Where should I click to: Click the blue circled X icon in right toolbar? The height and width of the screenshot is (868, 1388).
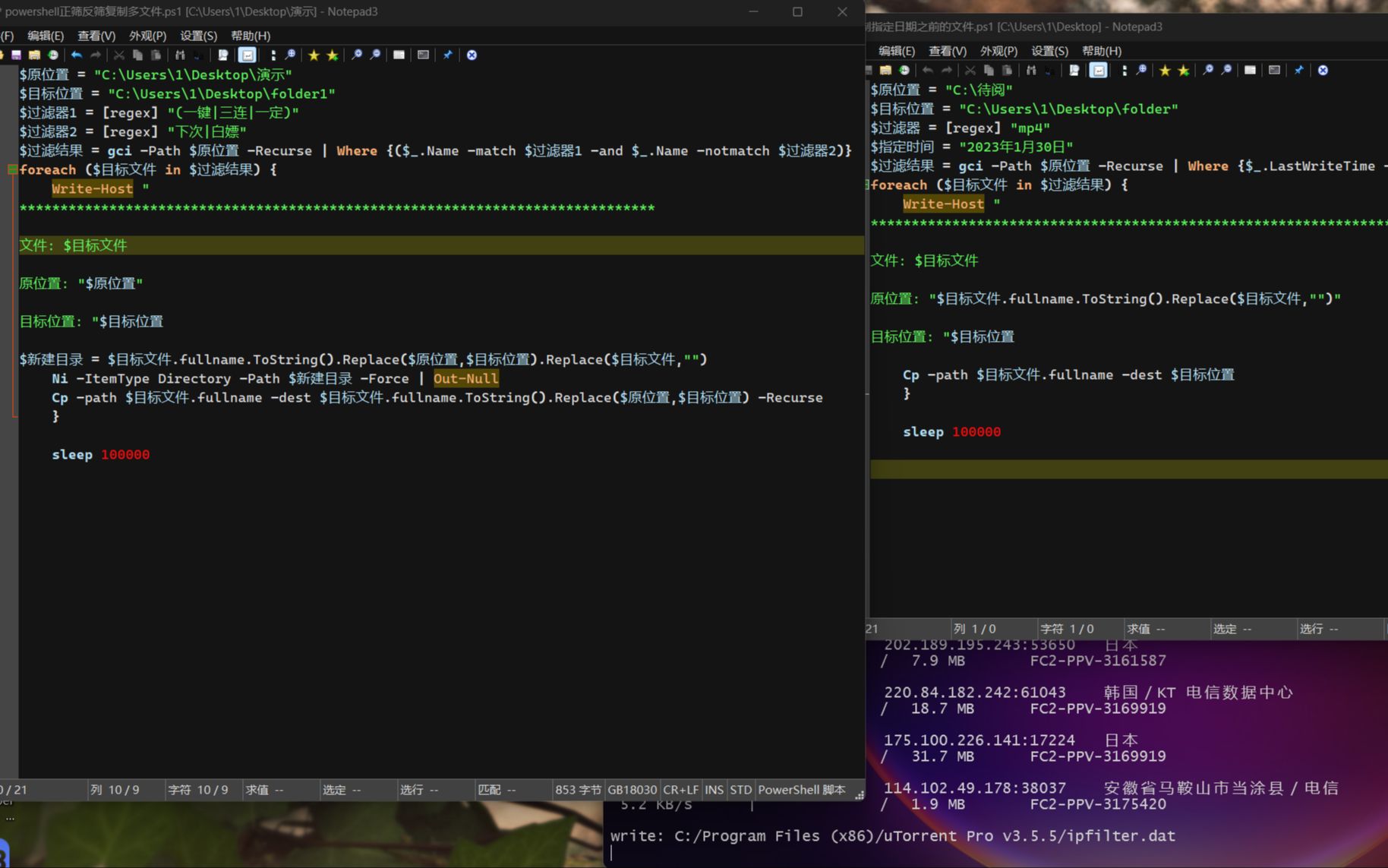pos(1323,70)
